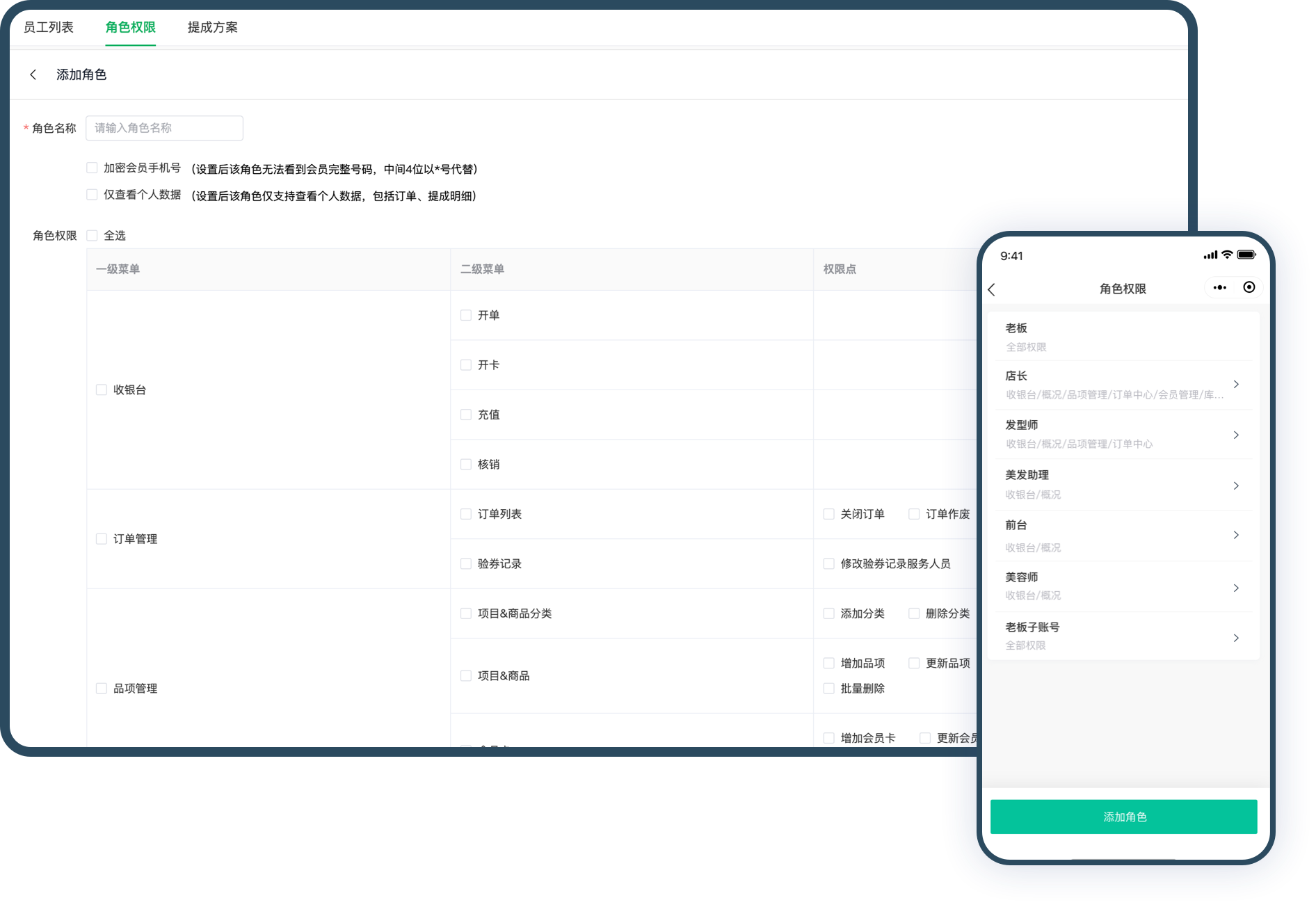Tap the Wi-Fi icon in phone status bar
The image size is (1316, 907).
(1227, 255)
